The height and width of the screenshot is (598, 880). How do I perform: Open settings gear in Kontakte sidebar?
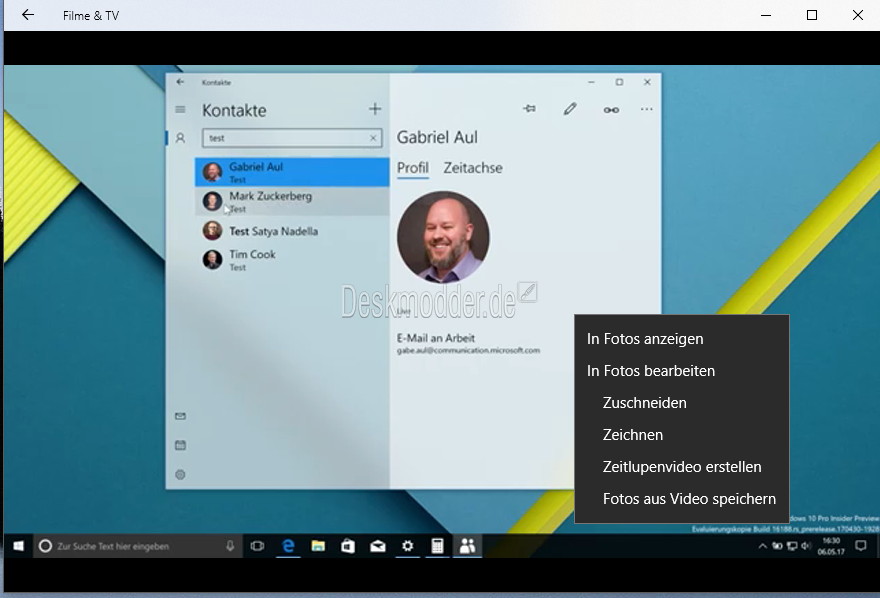point(180,475)
